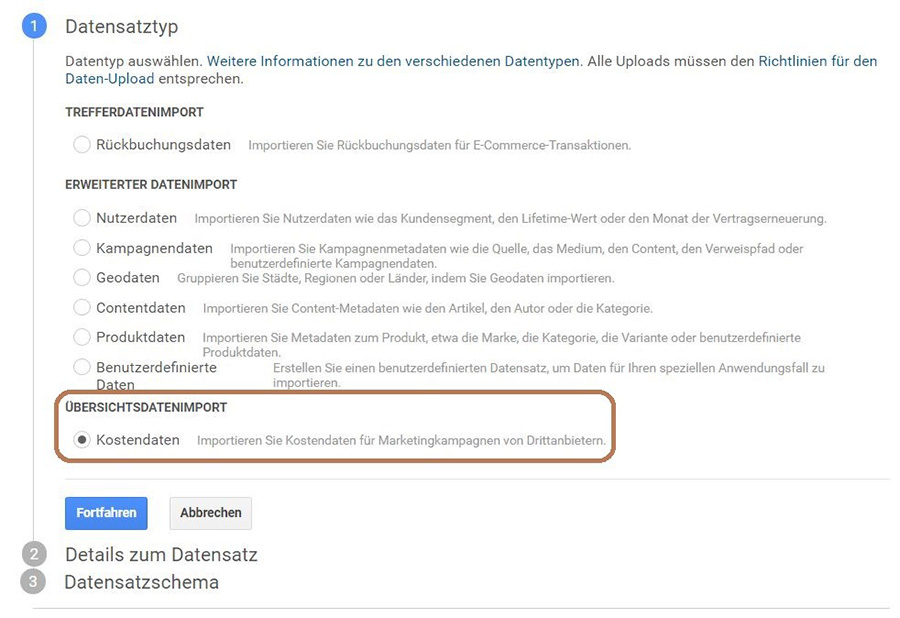Click the description 'Importieren Sie Metadaten zum Produkt'
900x618 pixels.
502,345
